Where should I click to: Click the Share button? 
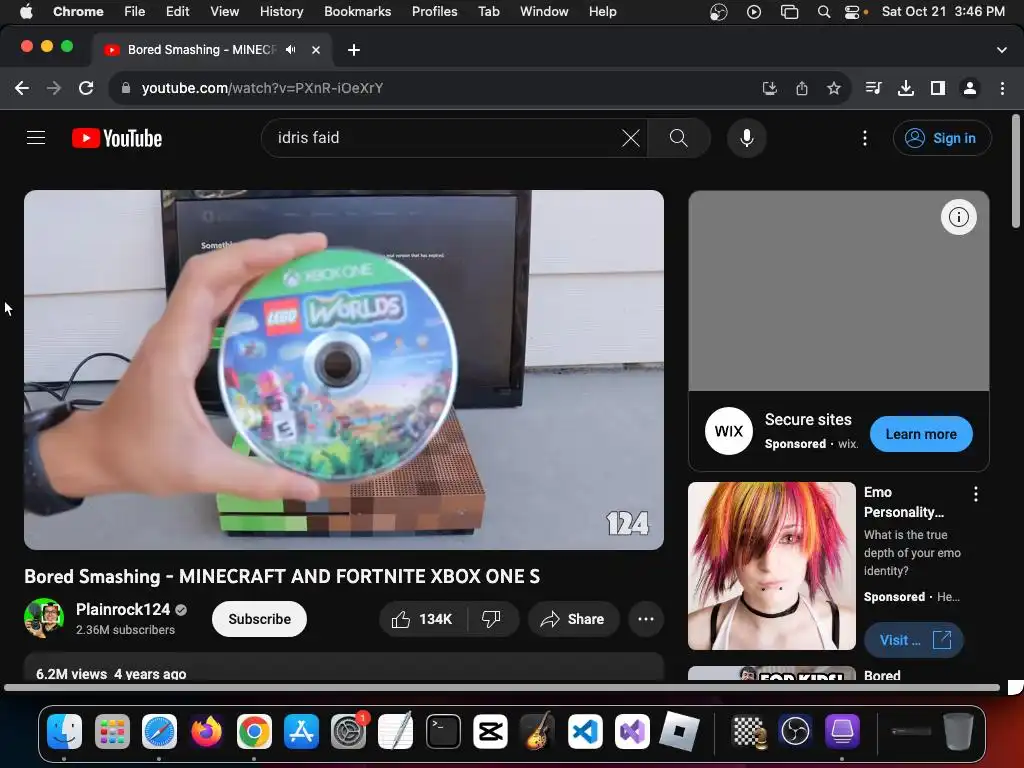[x=573, y=619]
